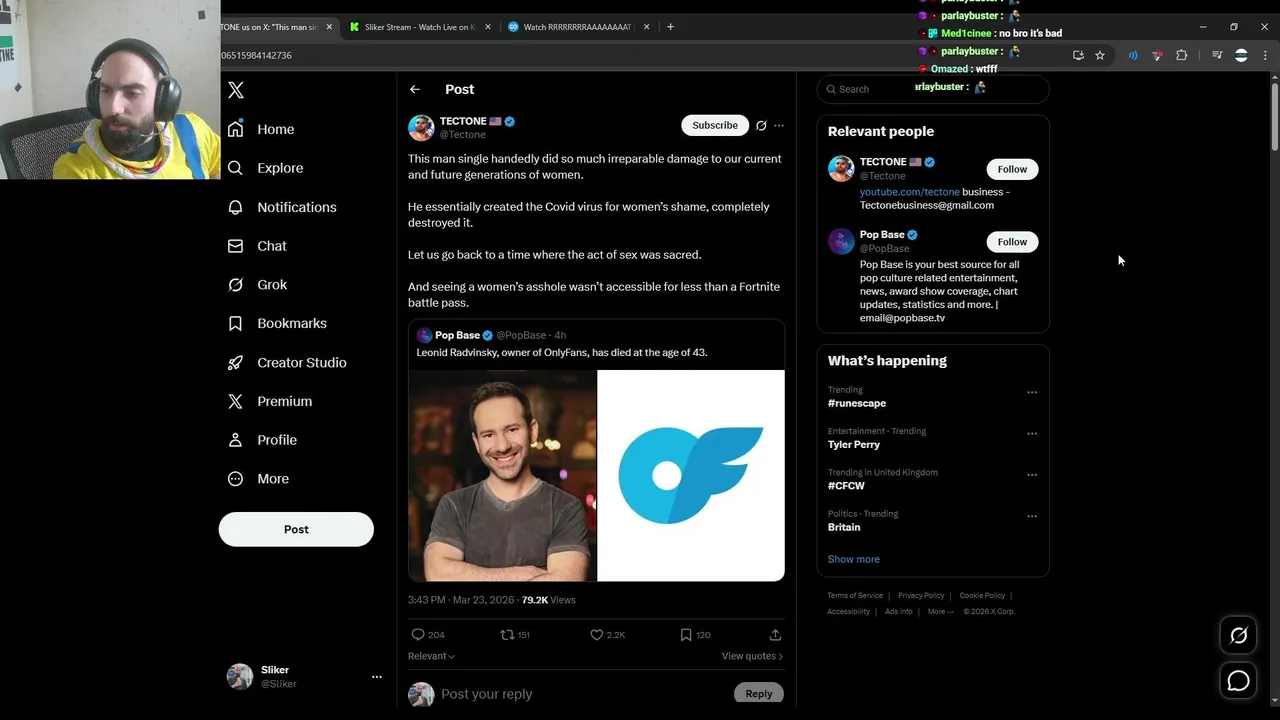Open the Premium X icon
Image resolution: width=1280 pixels, height=720 pixels.
235,401
